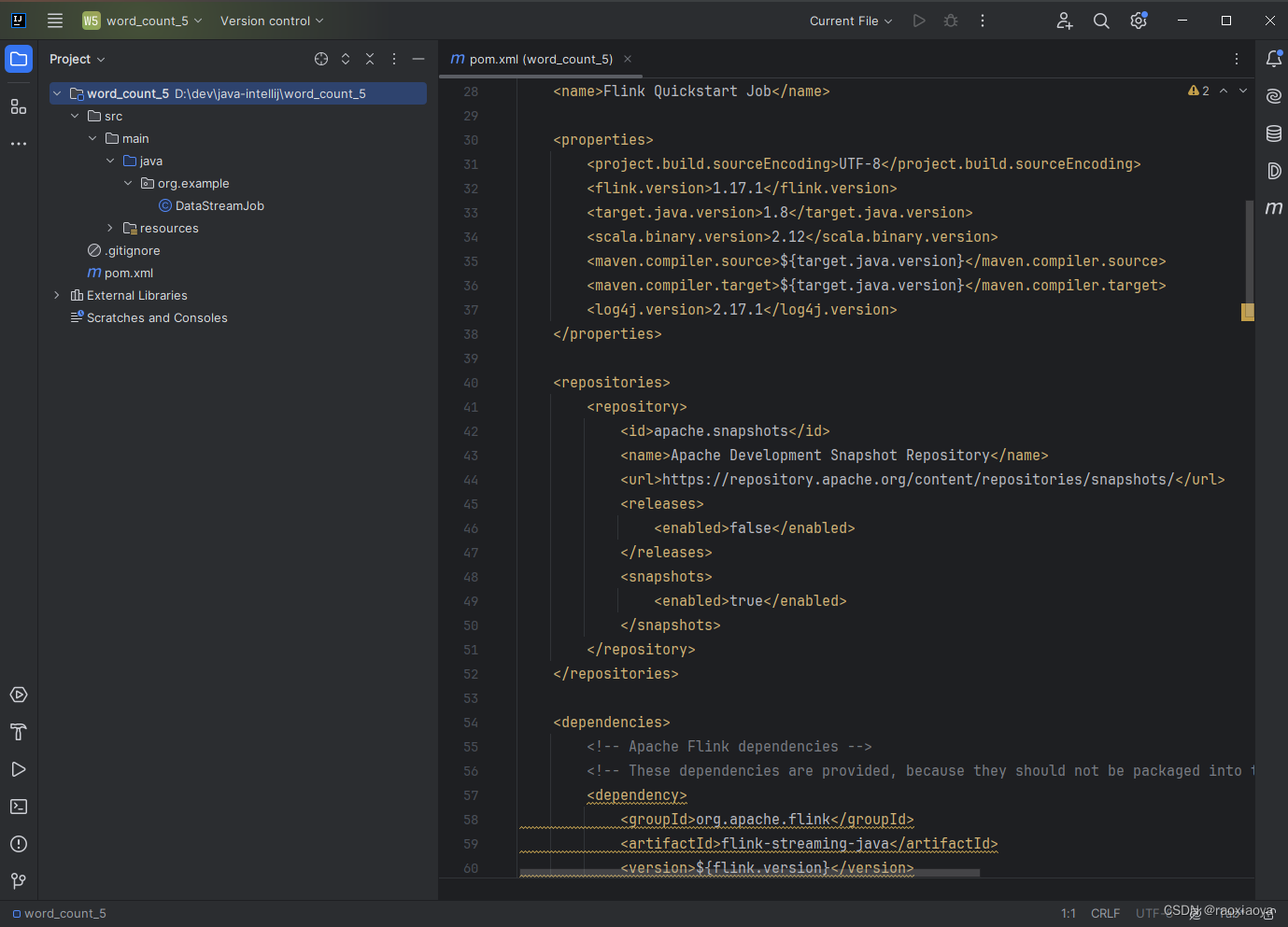Click the repository URL text

918,480
